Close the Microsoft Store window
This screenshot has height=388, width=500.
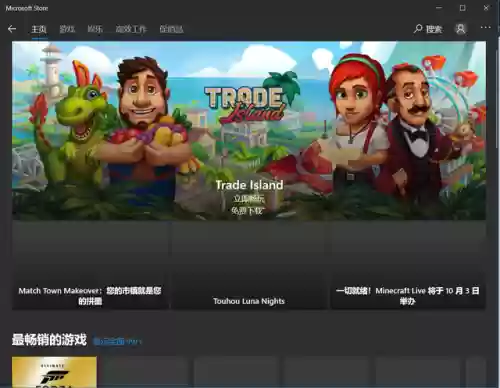point(486,8)
